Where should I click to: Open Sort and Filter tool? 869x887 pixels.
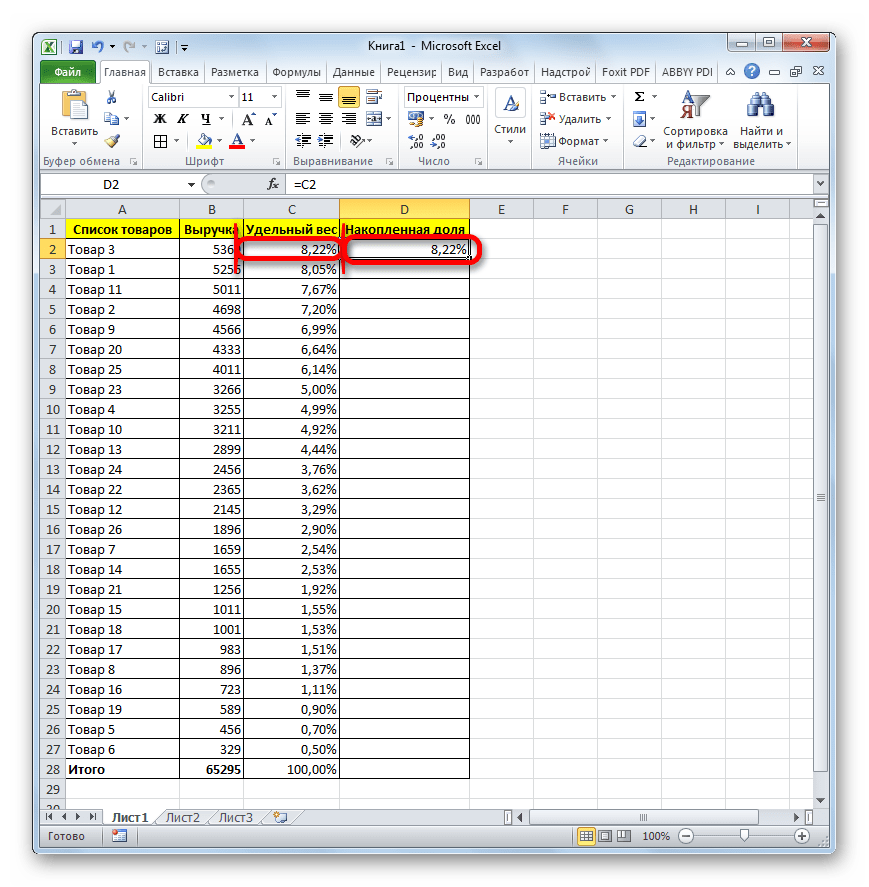[x=694, y=119]
